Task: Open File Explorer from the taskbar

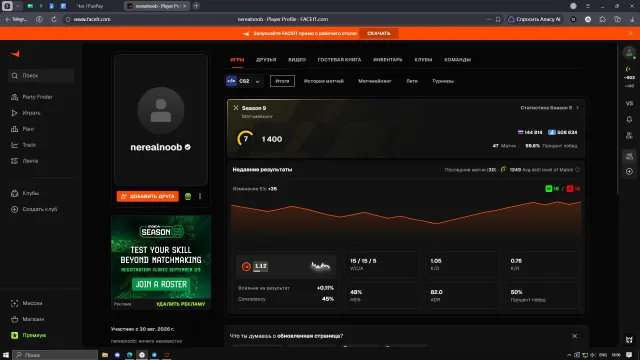Action: click(105, 355)
